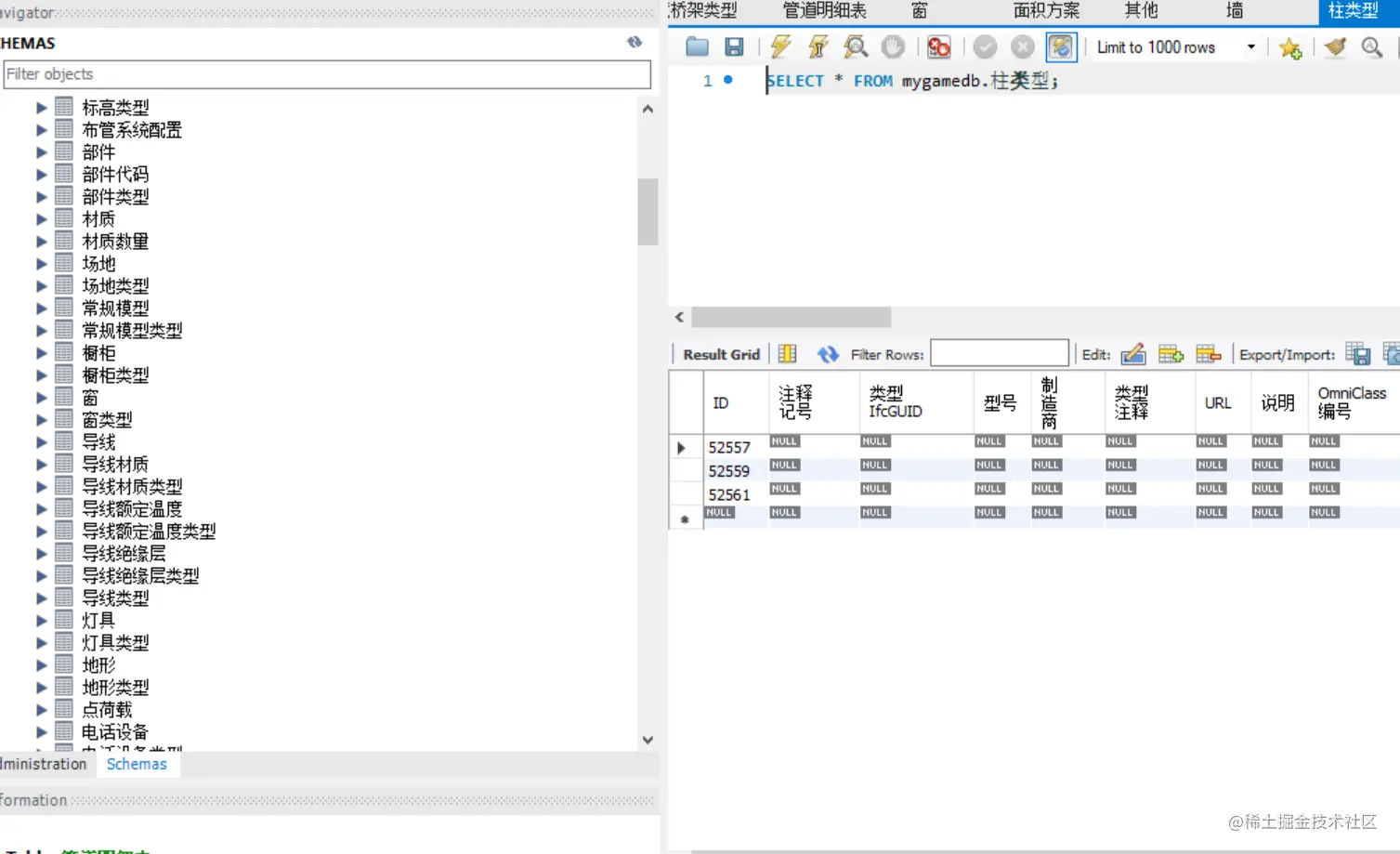The width and height of the screenshot is (1400, 854).
Task: Click the Result Grid view icon
Action: [x=787, y=354]
